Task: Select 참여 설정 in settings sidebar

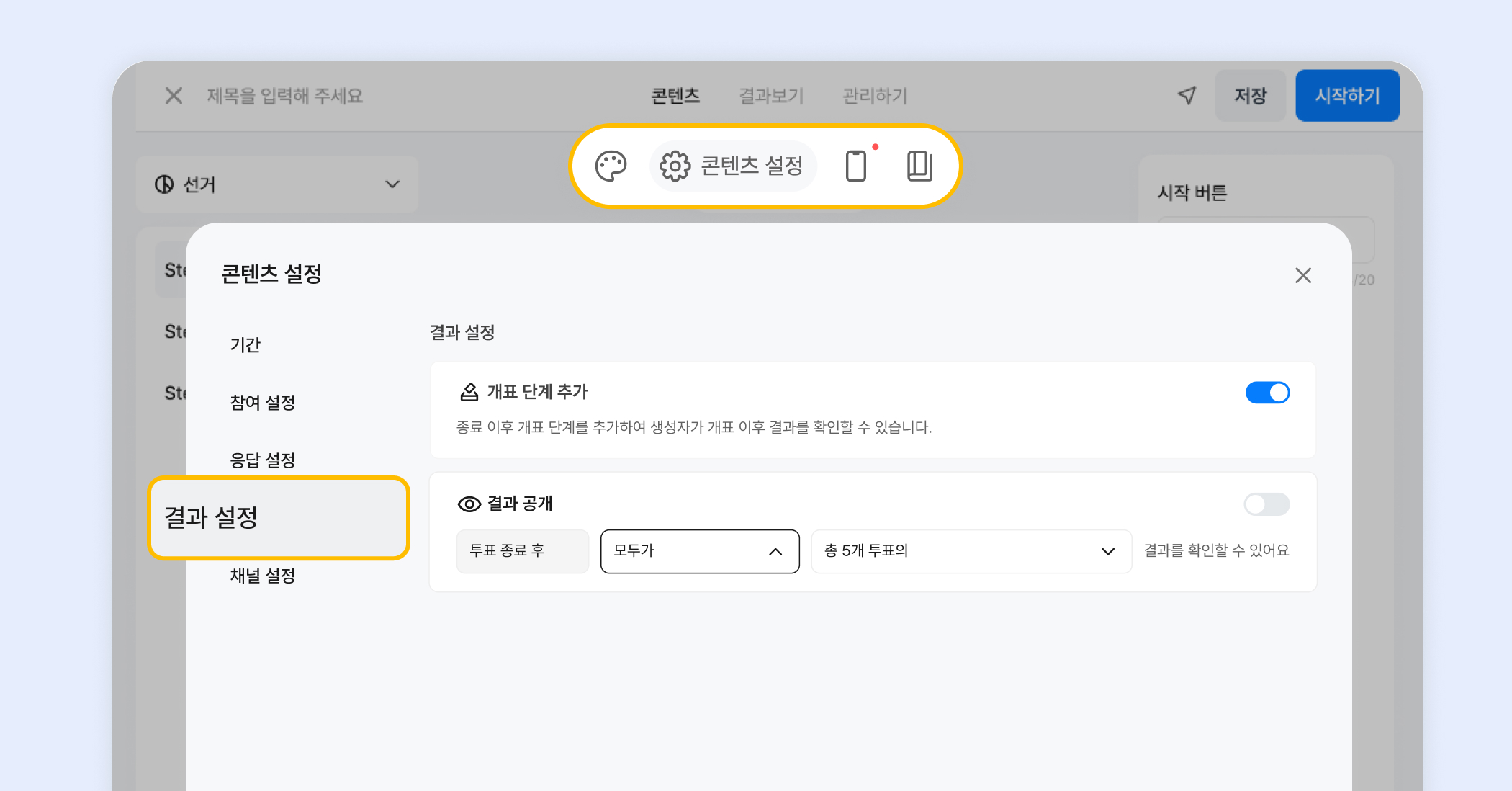Action: pos(263,403)
